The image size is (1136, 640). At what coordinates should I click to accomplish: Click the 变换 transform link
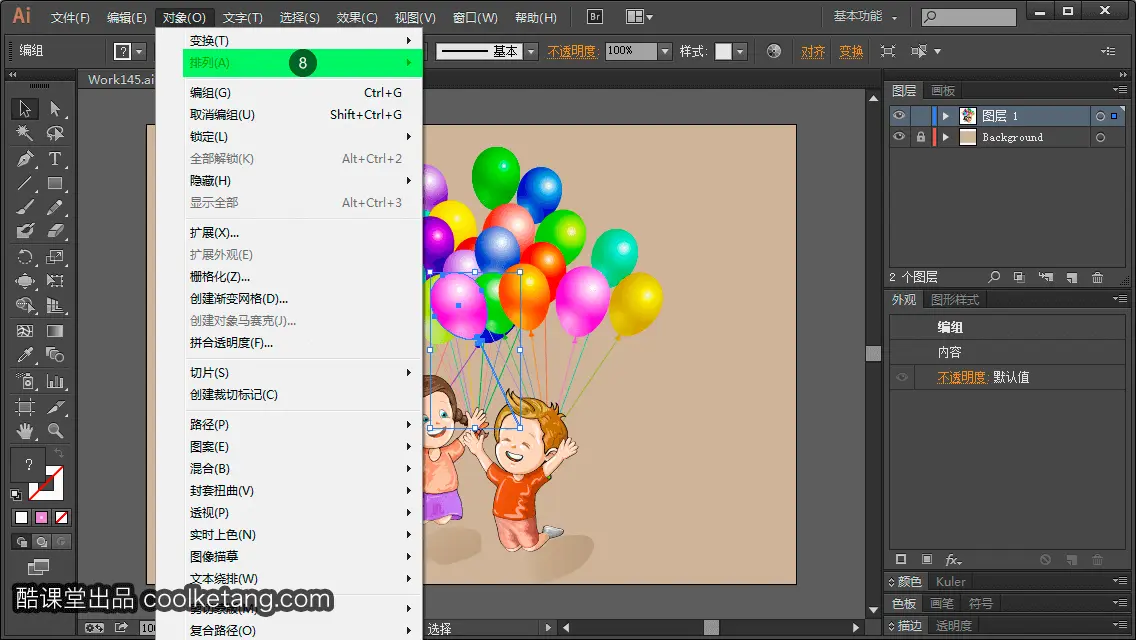tap(851, 51)
